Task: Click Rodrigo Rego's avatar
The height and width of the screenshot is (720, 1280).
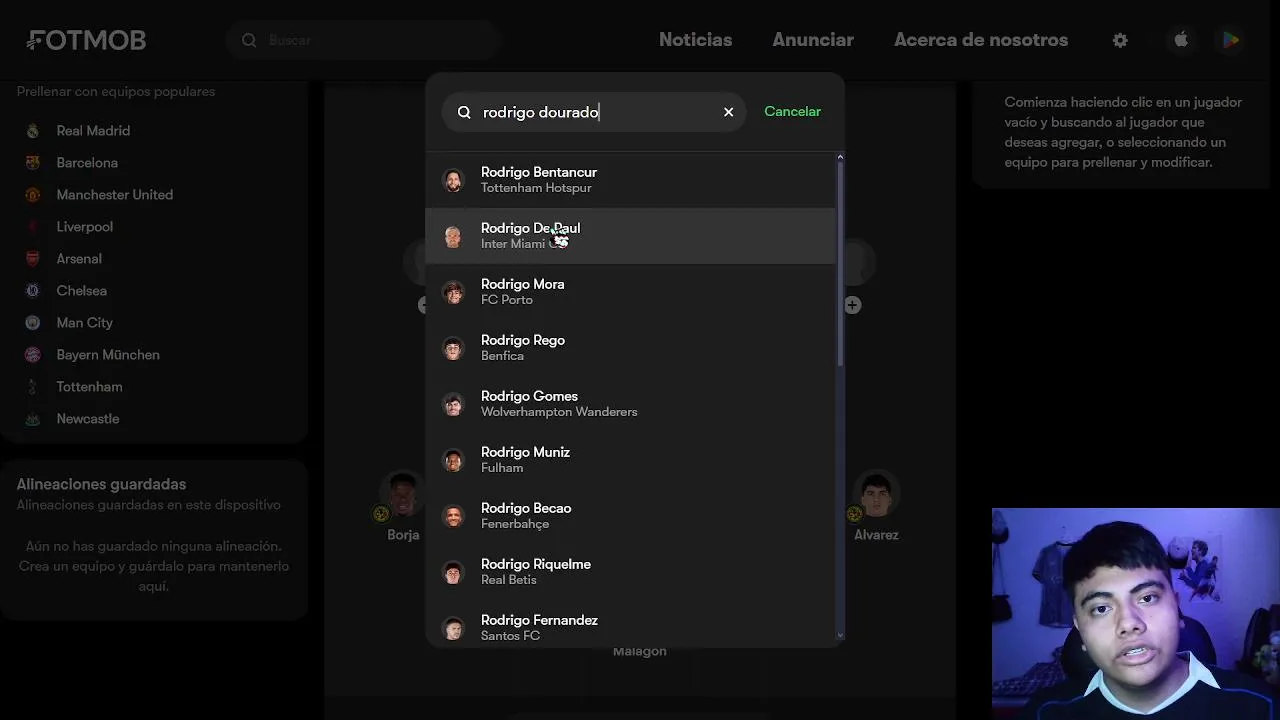Action: pyautogui.click(x=453, y=348)
